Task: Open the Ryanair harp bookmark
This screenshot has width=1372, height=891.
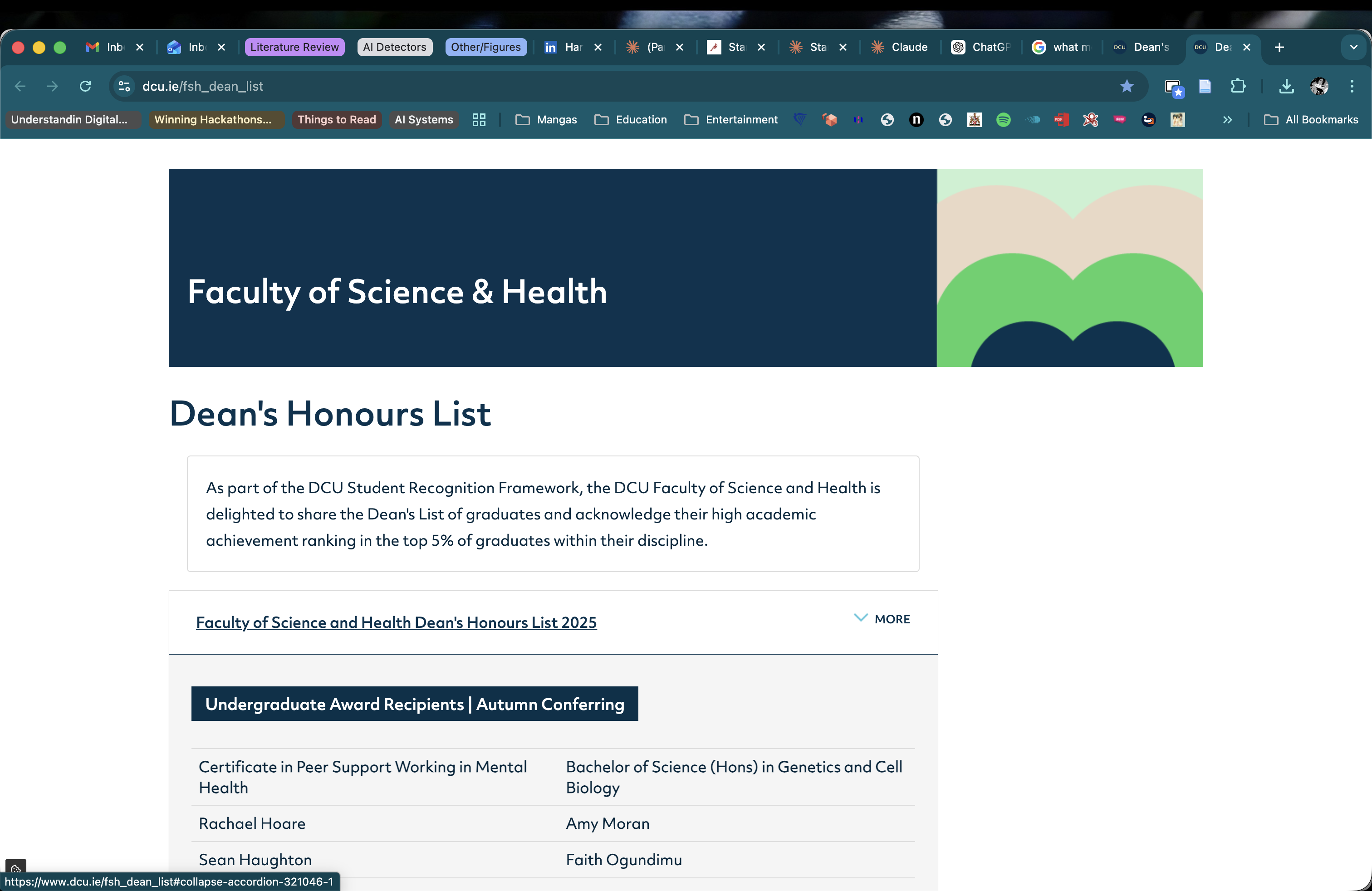Action: tap(799, 119)
